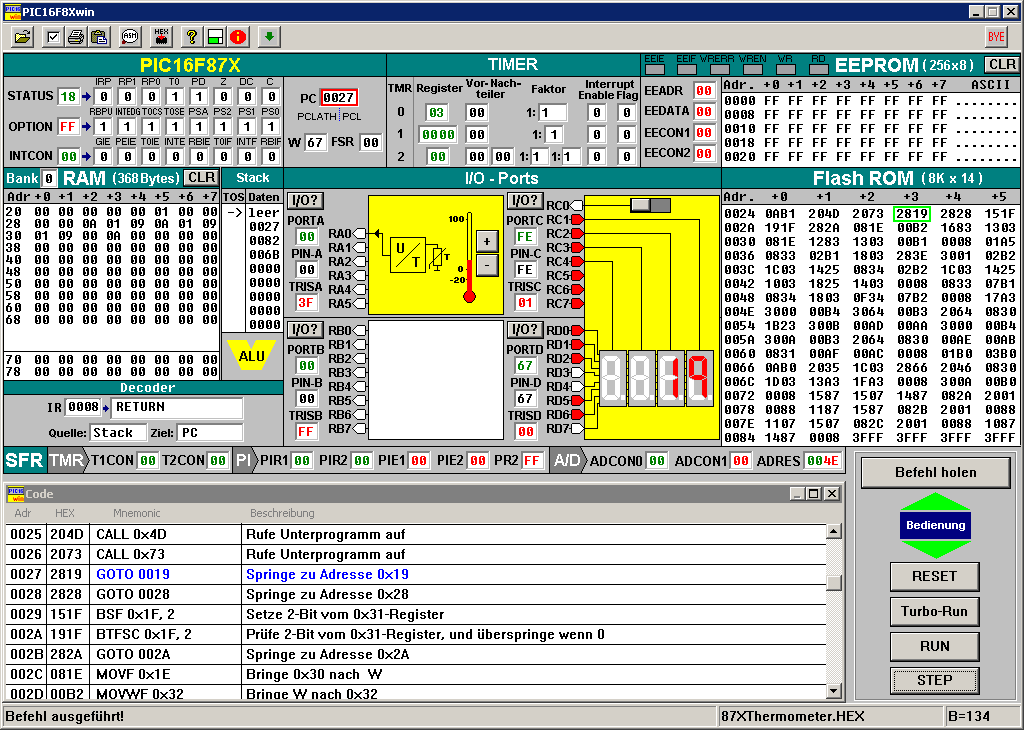Click the red info icon
Screen dimensions: 1024x730
pyautogui.click(x=238, y=37)
